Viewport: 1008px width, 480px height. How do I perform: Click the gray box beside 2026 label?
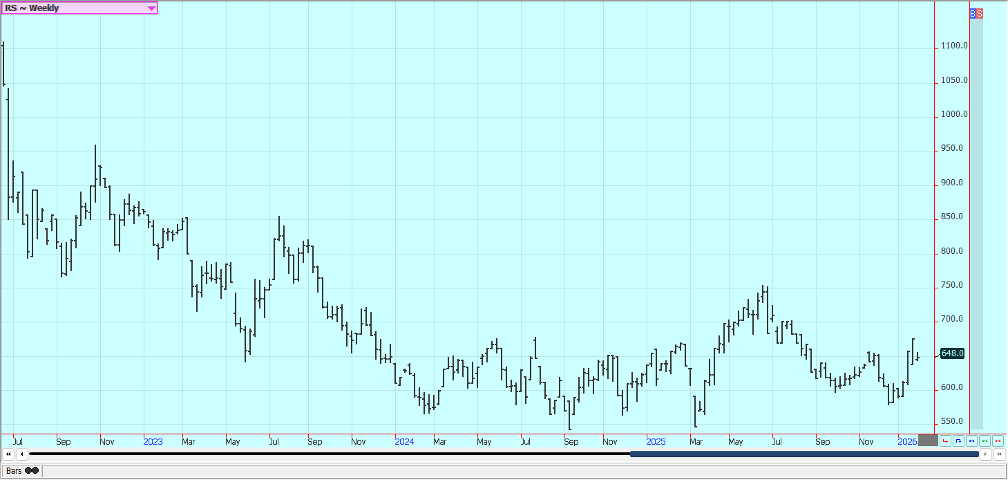(x=928, y=440)
